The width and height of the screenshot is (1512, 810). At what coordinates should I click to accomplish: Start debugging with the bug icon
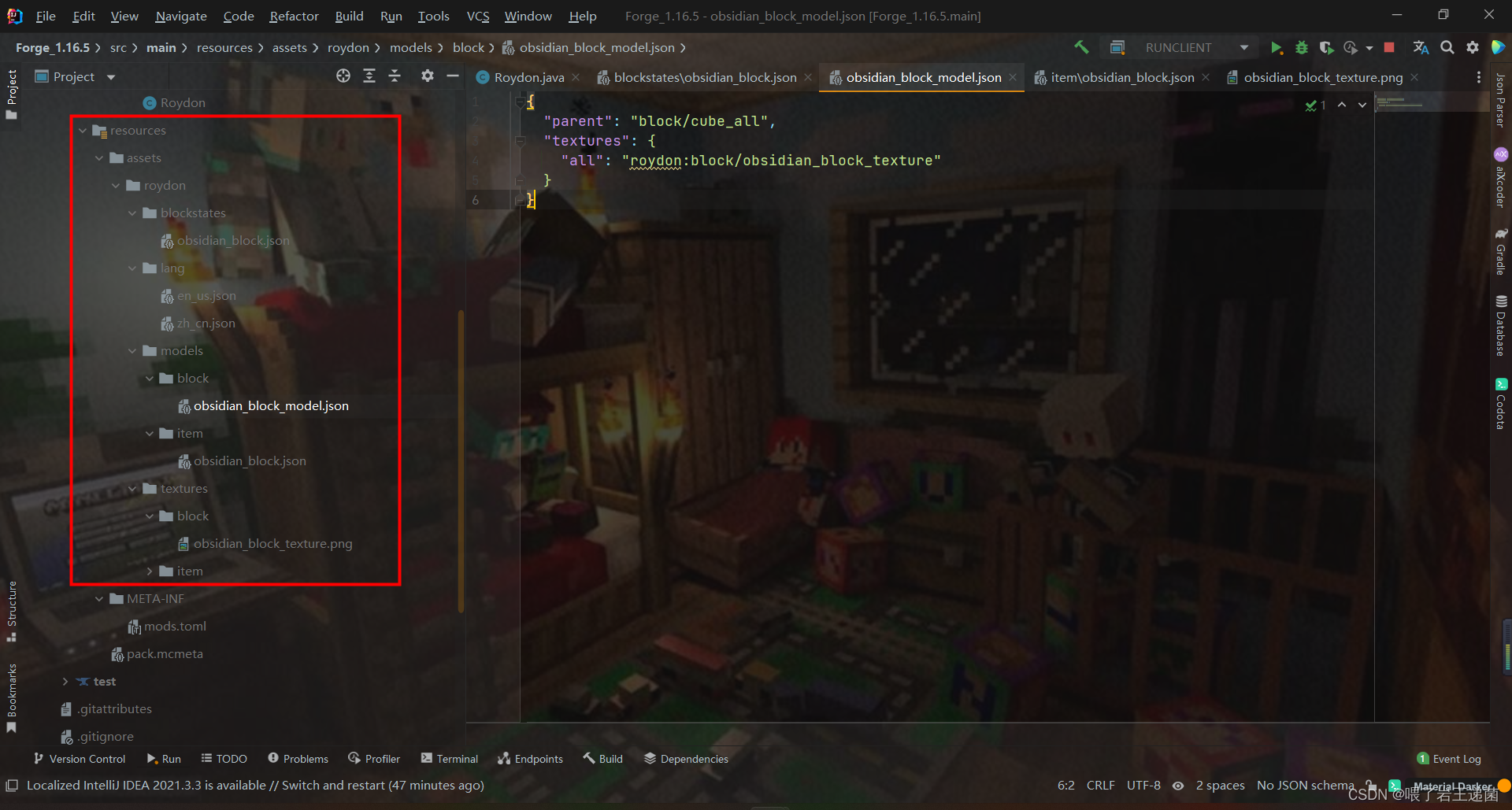[1302, 47]
